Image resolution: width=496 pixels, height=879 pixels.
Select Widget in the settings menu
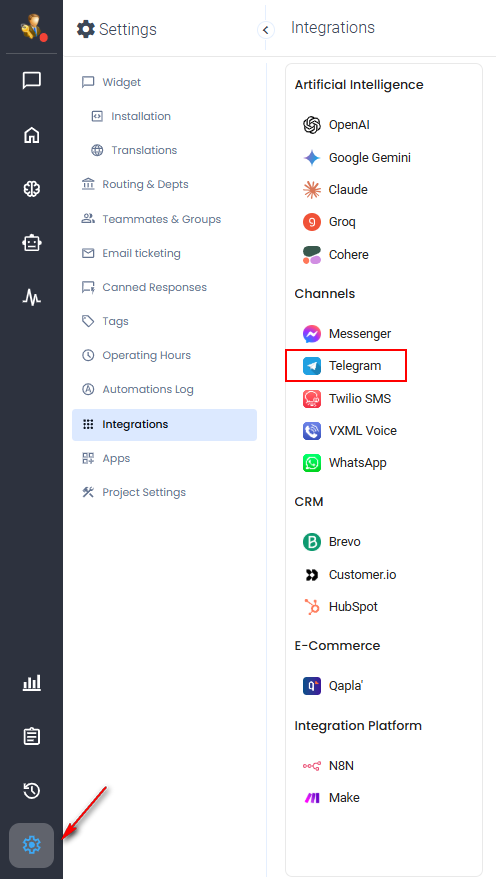[x=111, y=82]
